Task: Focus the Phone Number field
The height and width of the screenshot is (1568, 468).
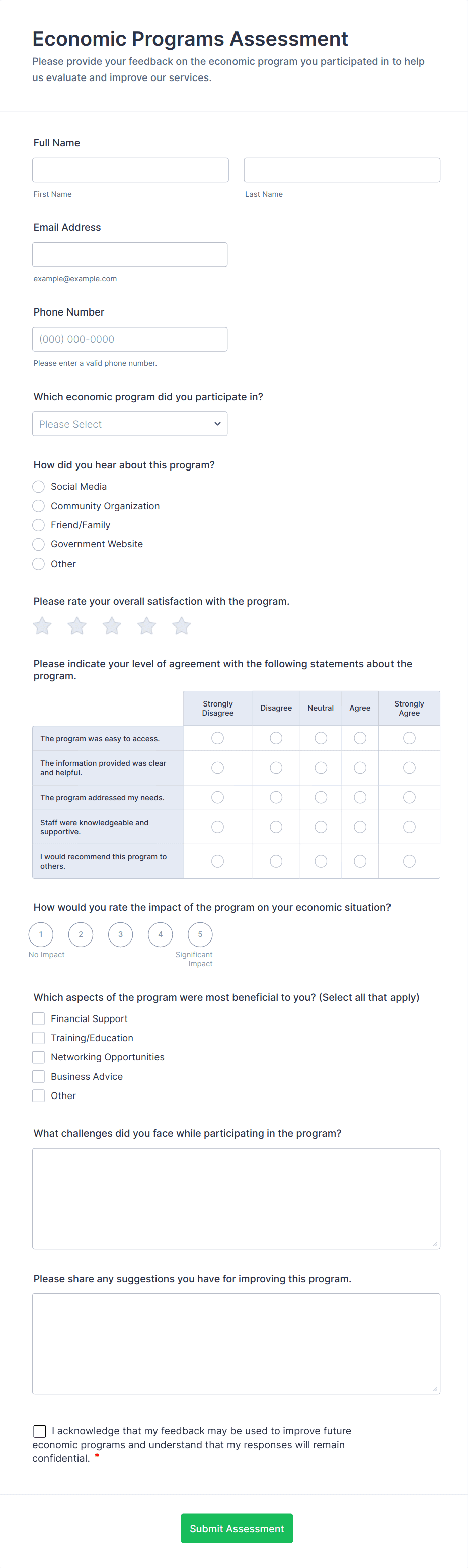Action: click(130, 339)
